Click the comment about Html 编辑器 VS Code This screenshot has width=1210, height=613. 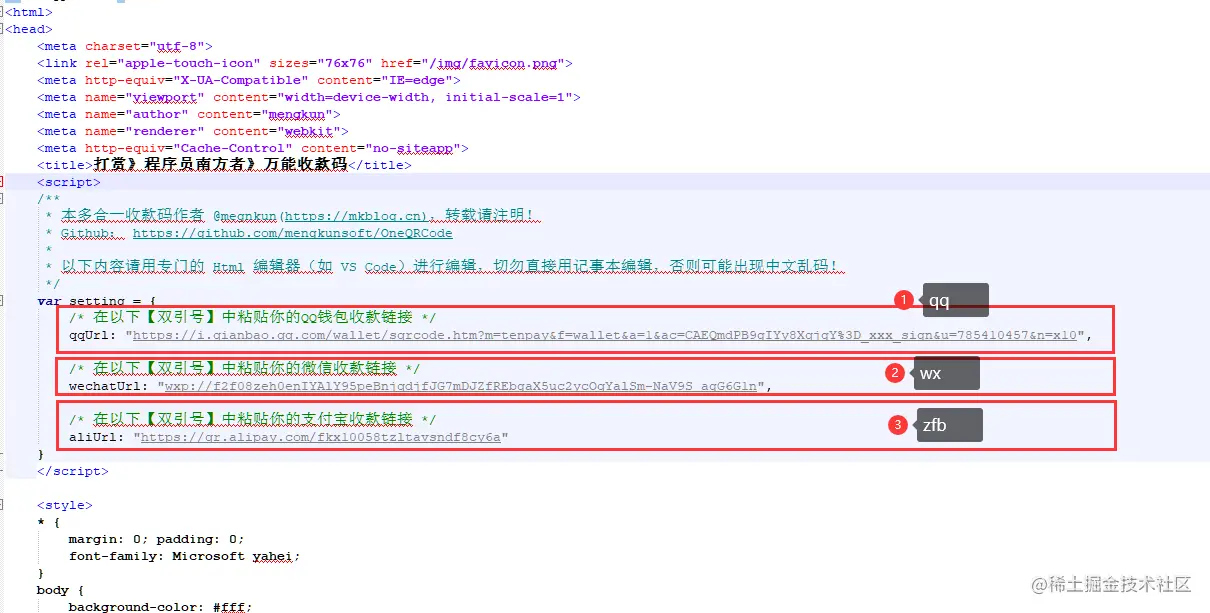tap(447, 267)
